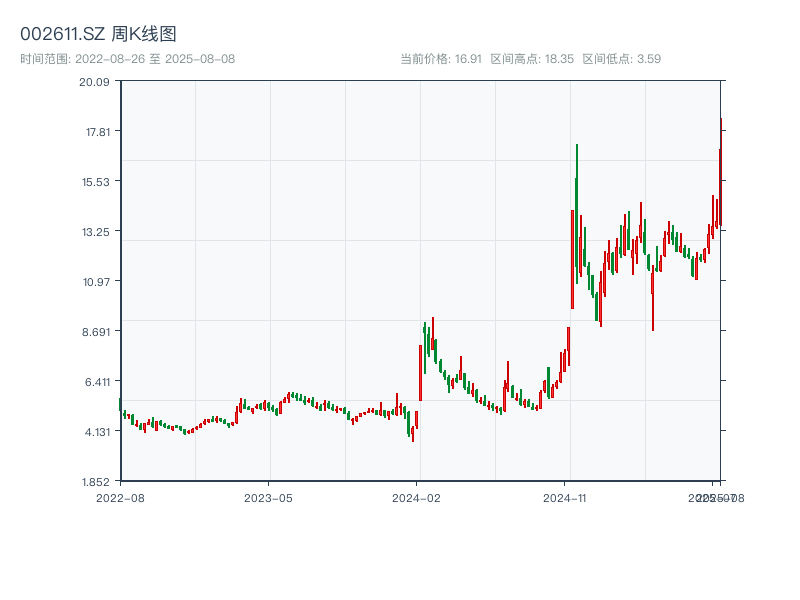Click the y-axis label 10.97
This screenshot has width=800, height=600.
pyautogui.click(x=96, y=282)
